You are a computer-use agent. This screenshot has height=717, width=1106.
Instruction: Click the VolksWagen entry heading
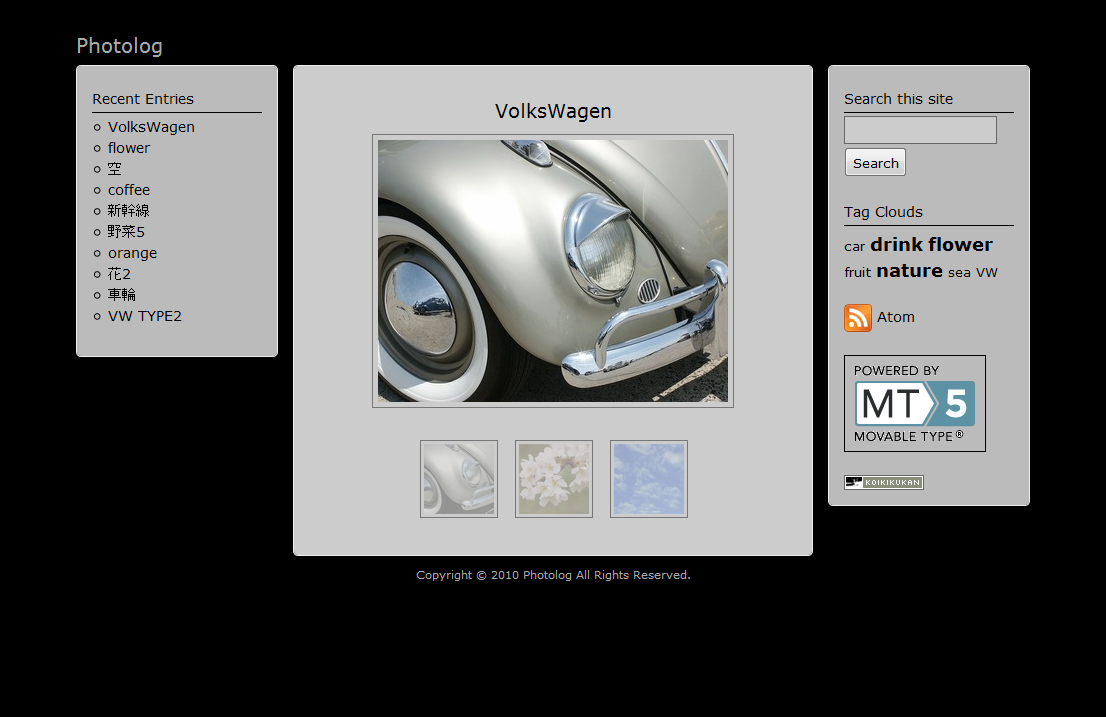tap(553, 111)
